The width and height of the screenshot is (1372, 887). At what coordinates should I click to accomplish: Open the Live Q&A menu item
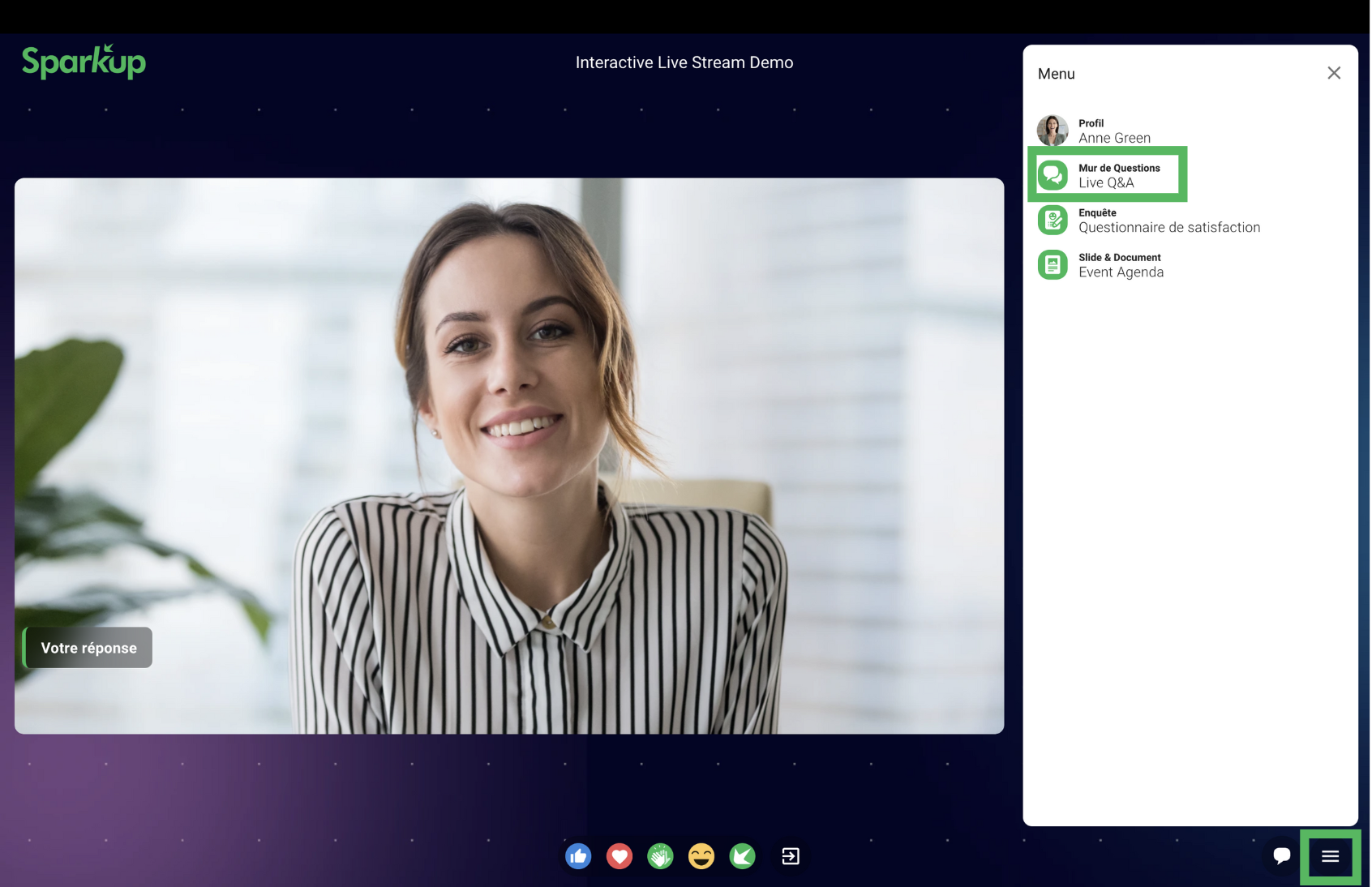pos(1119,176)
